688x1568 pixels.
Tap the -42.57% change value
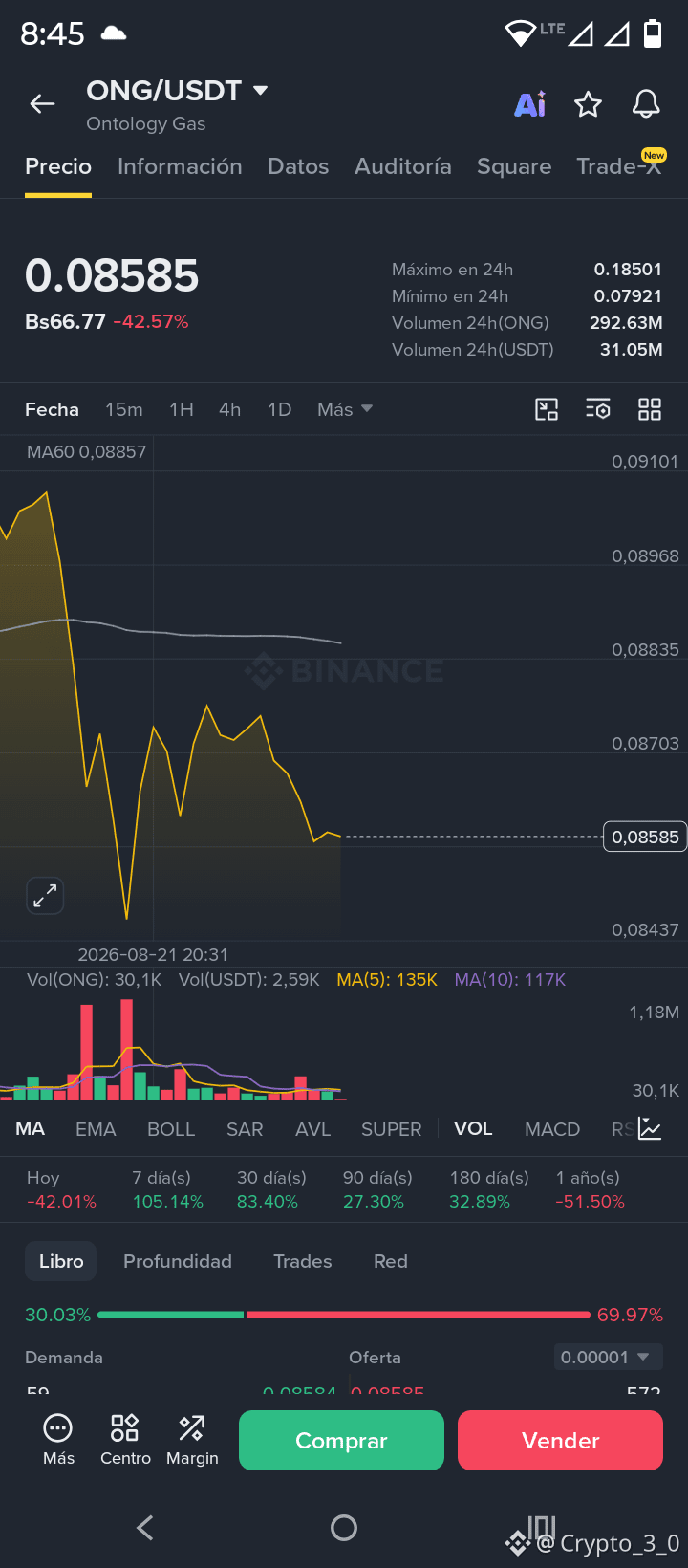151,321
